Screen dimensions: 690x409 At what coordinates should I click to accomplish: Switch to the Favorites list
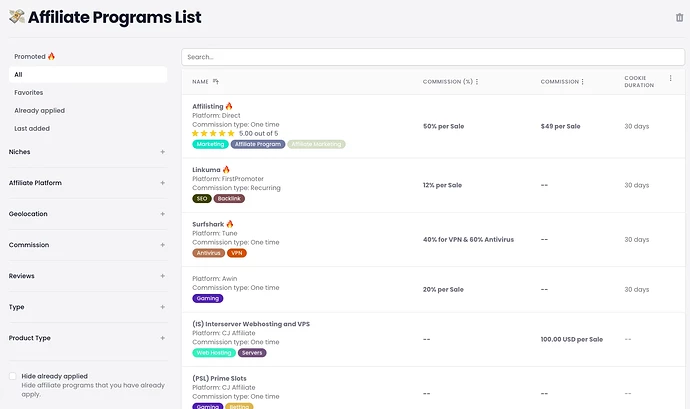click(x=28, y=92)
